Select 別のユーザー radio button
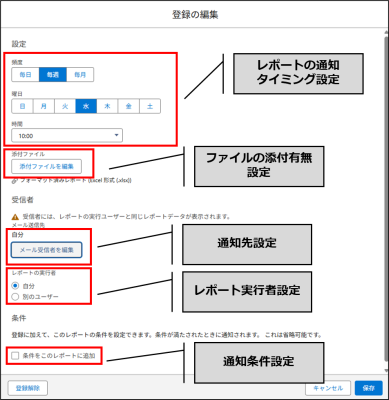 tap(15, 296)
